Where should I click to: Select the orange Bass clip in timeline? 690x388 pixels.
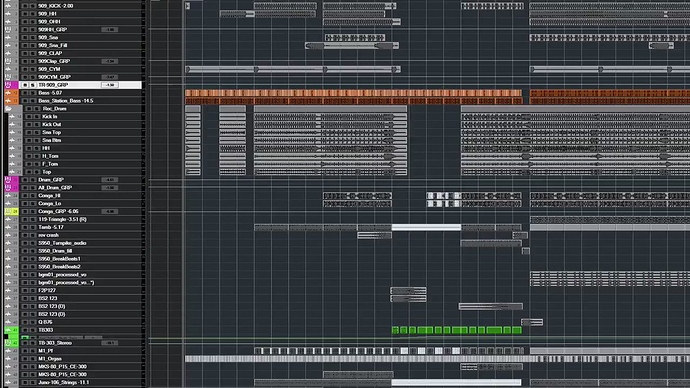coord(353,93)
